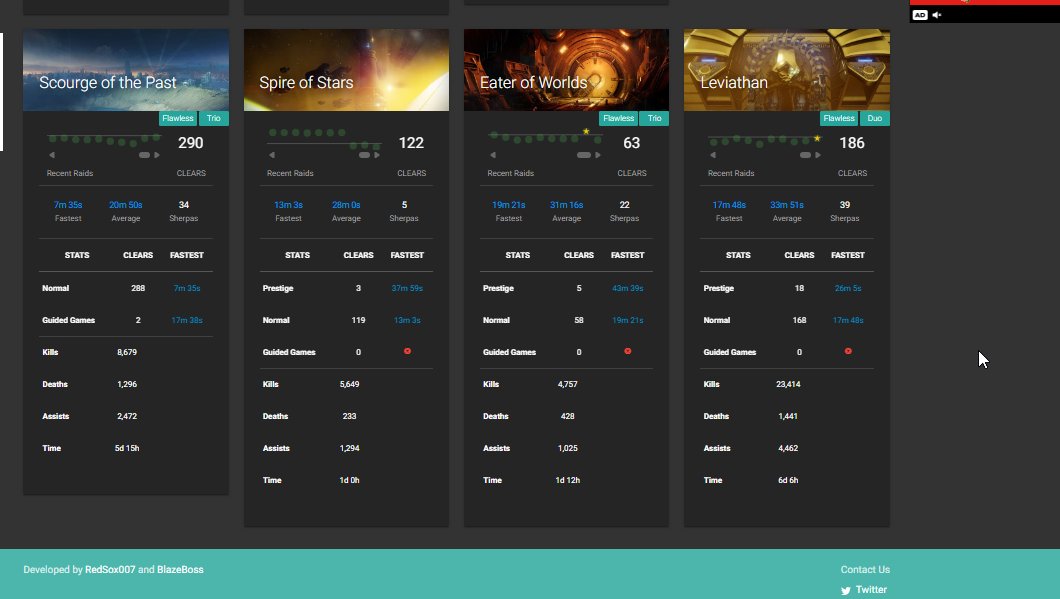Image resolution: width=1060 pixels, height=599 pixels.
Task: Open Leviathan average time 33m 51s
Action: [x=787, y=205]
